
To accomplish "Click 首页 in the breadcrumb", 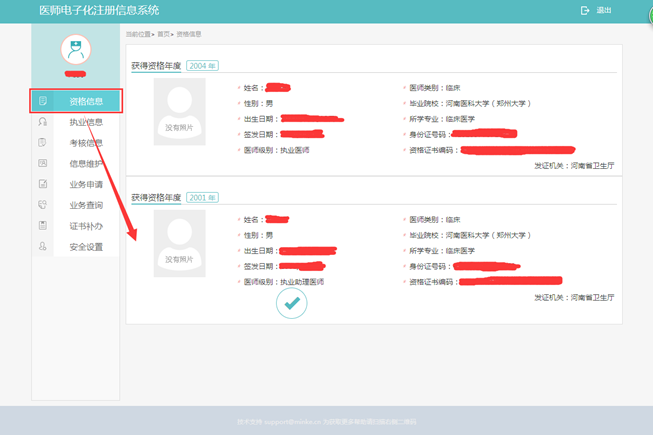I will (x=163, y=34).
